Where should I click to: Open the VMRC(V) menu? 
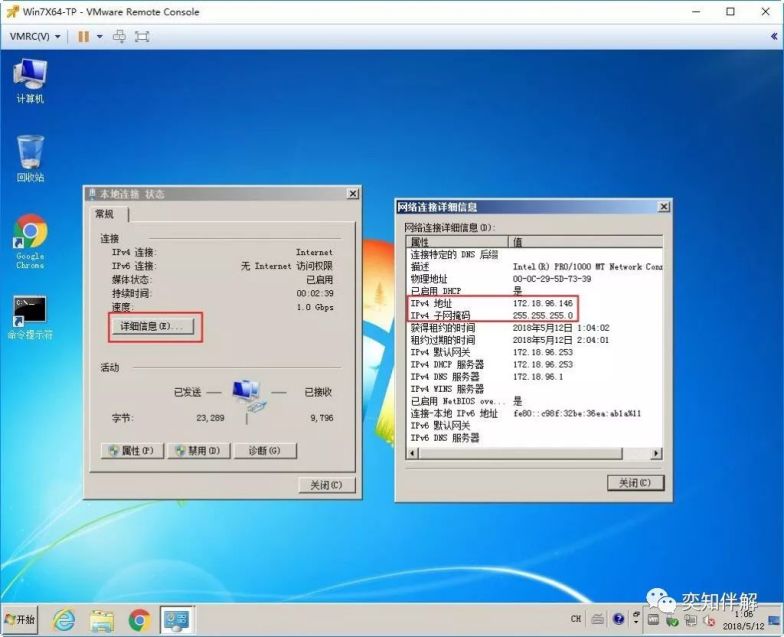34,36
